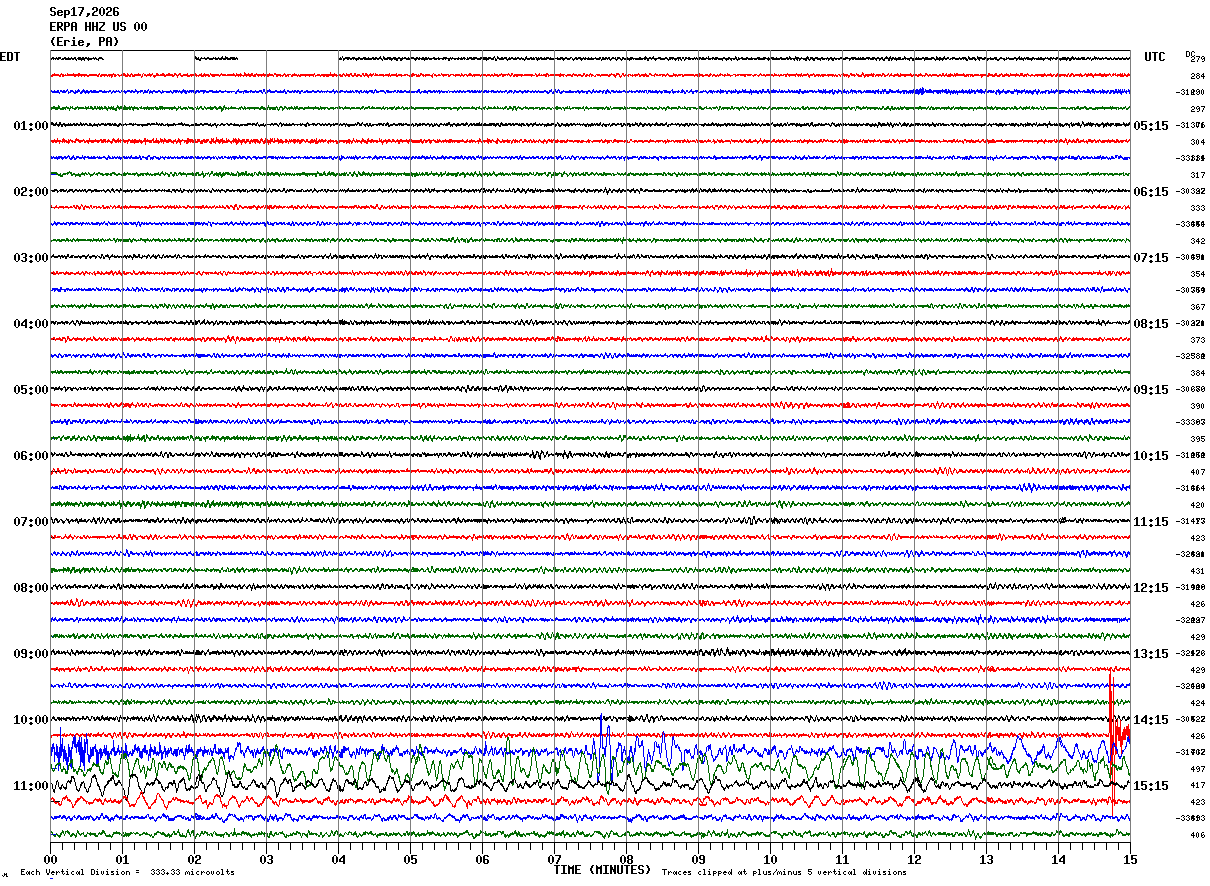This screenshot has height=886, width=1210.
Task: Click the Sep17,2026 date header
Action: click(84, 12)
